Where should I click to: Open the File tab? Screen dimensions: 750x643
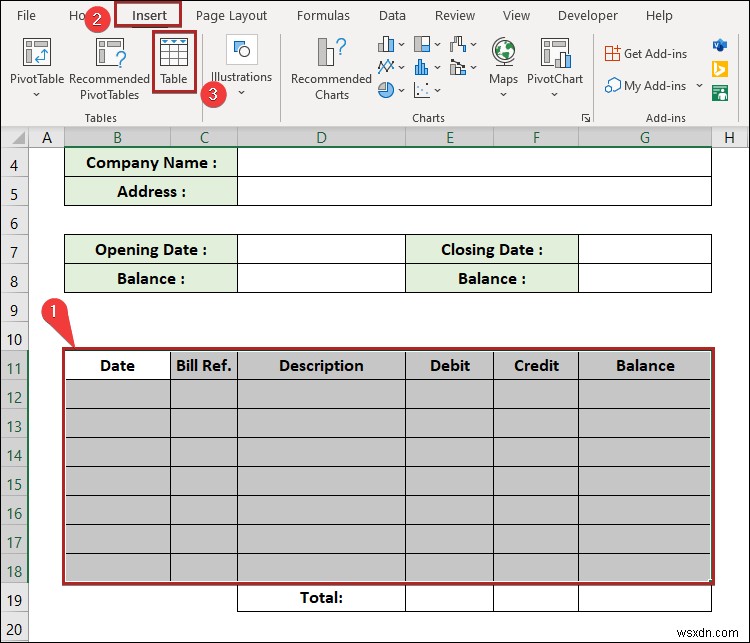(26, 16)
